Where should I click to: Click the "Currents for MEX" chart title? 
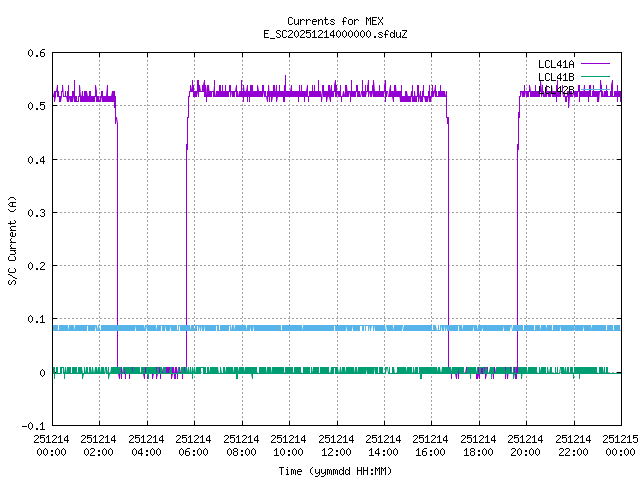tap(335, 21)
